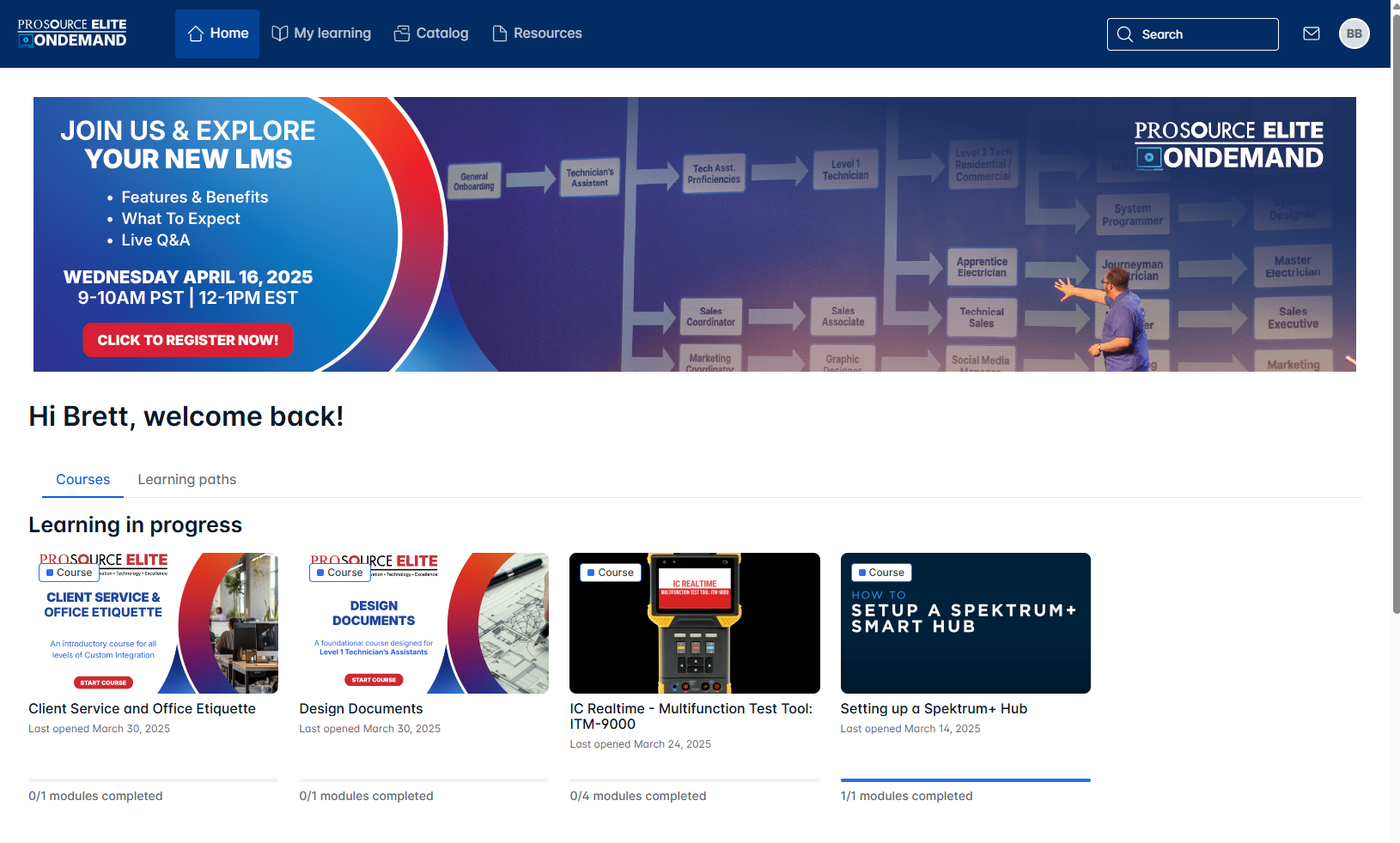1400x843 pixels.
Task: Click the My learning book icon
Action: (279, 33)
